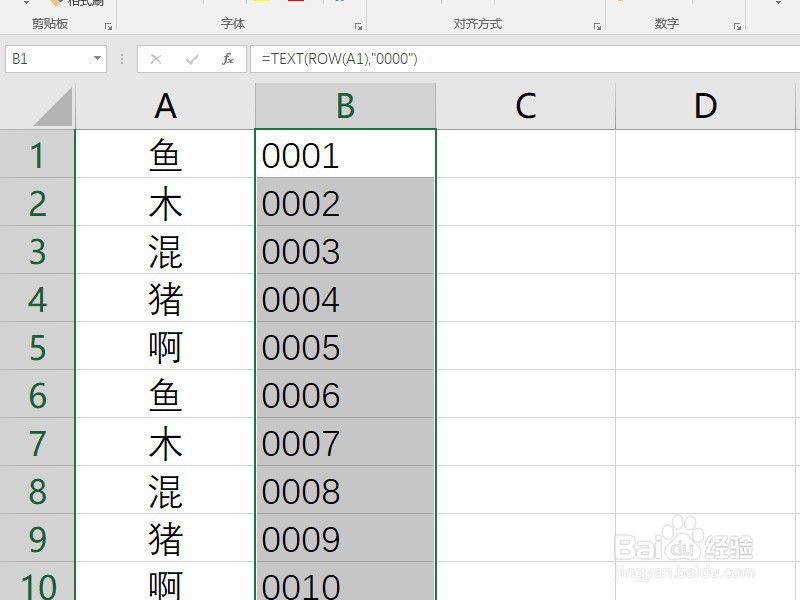Select column B header

tap(345, 106)
